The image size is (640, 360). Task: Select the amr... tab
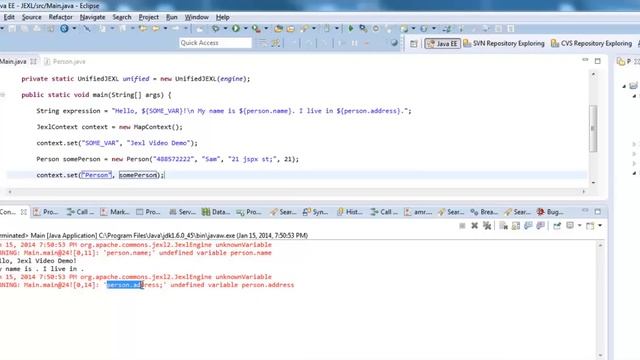[x=418, y=212]
